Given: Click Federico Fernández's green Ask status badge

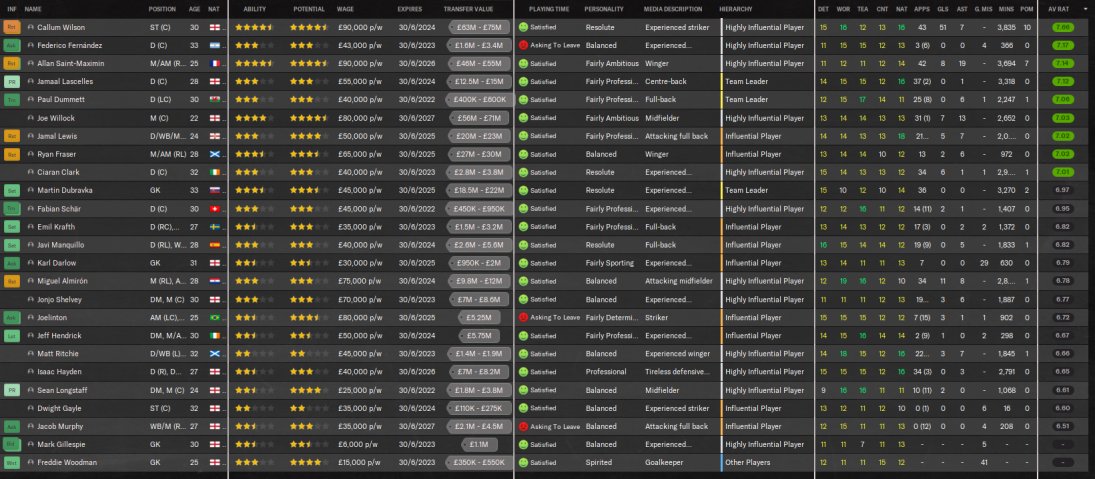Looking at the screenshot, I should (12, 45).
